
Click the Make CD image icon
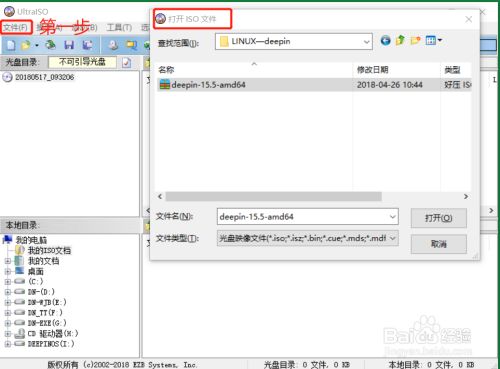click(113, 45)
